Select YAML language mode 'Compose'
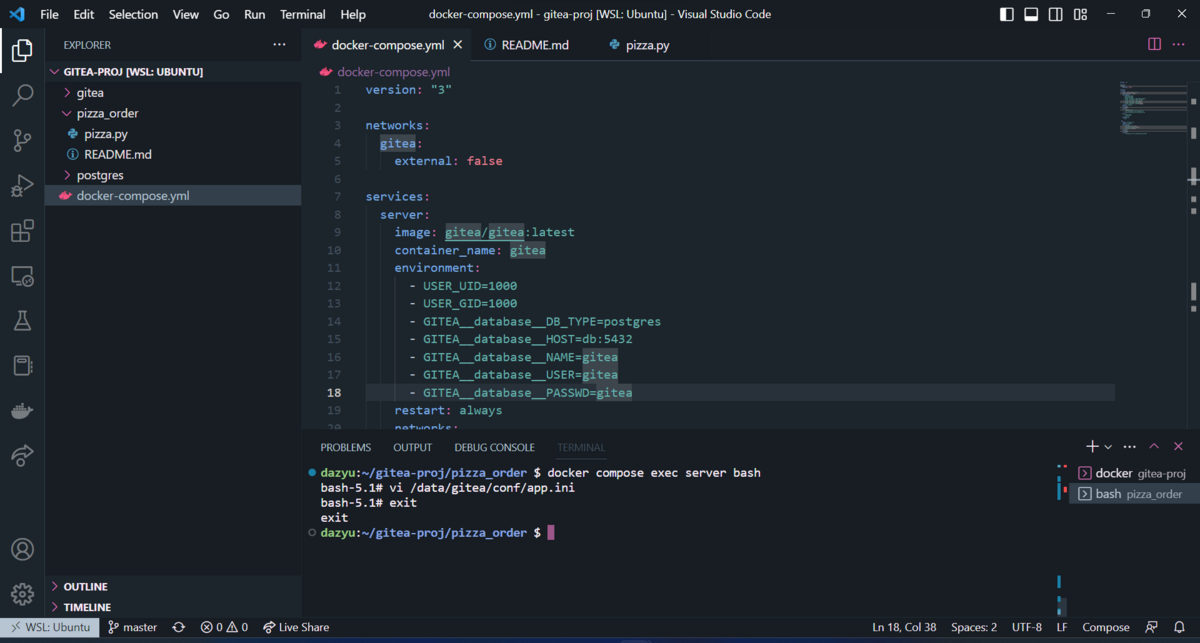 click(1106, 627)
